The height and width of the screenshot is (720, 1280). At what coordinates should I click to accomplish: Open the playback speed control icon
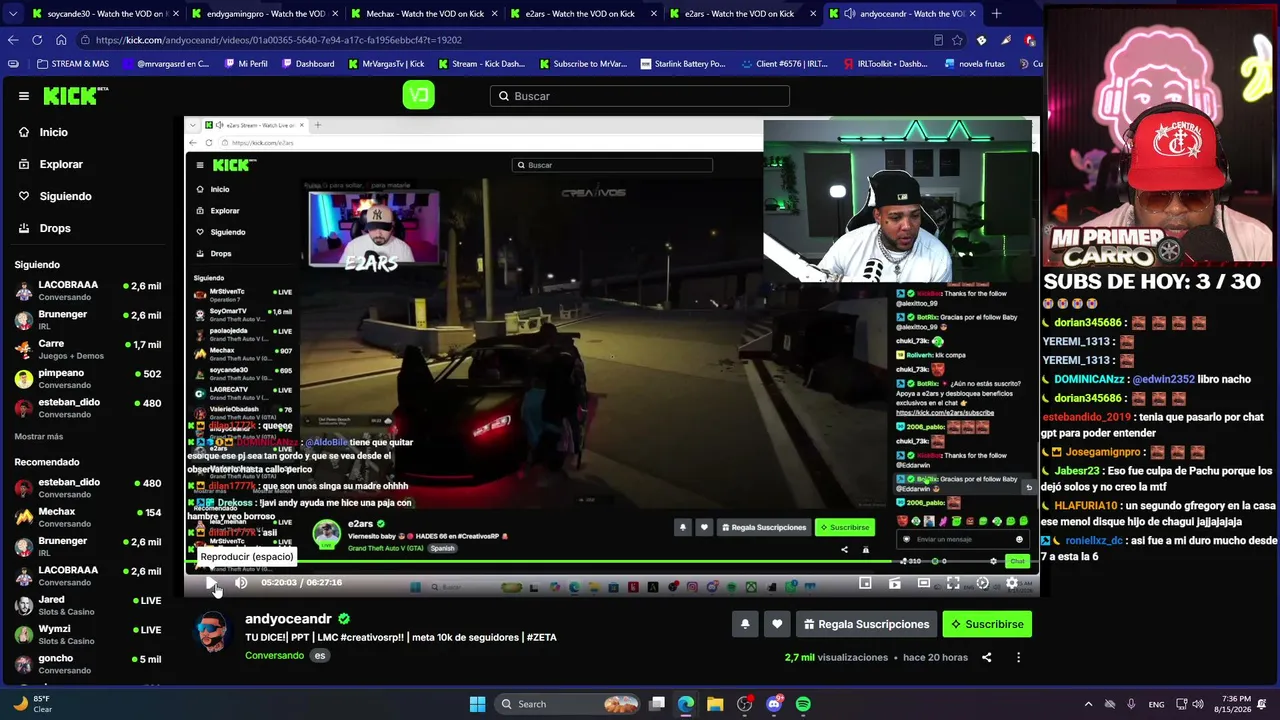(x=982, y=583)
